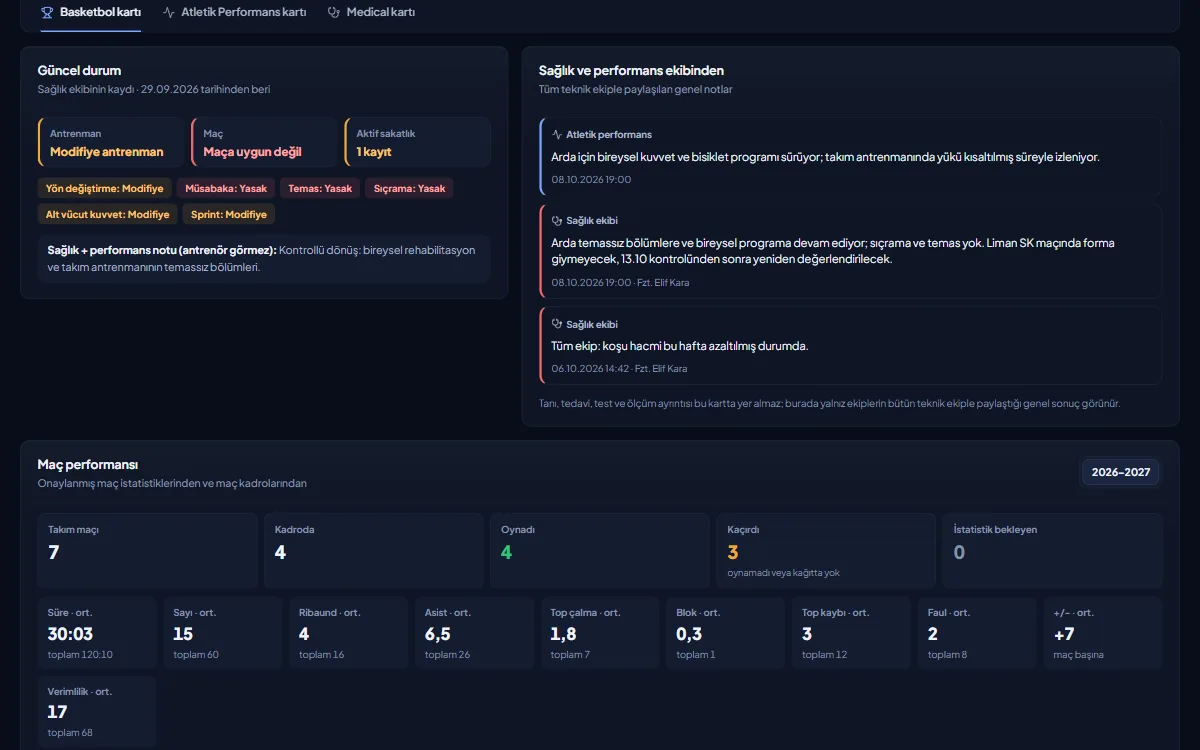This screenshot has height=750, width=1200.
Task: Select the Modifiye antrenman status card
Action: (111, 142)
